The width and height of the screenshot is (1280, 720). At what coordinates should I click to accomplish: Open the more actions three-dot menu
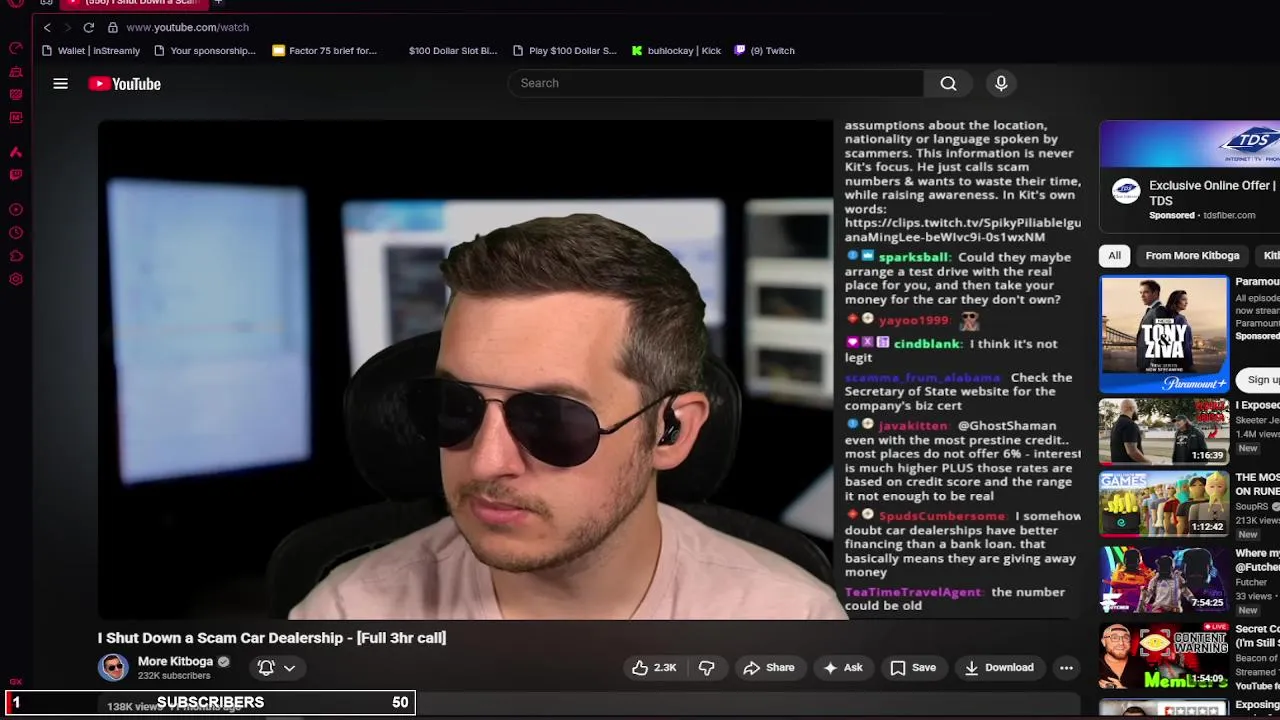1066,667
